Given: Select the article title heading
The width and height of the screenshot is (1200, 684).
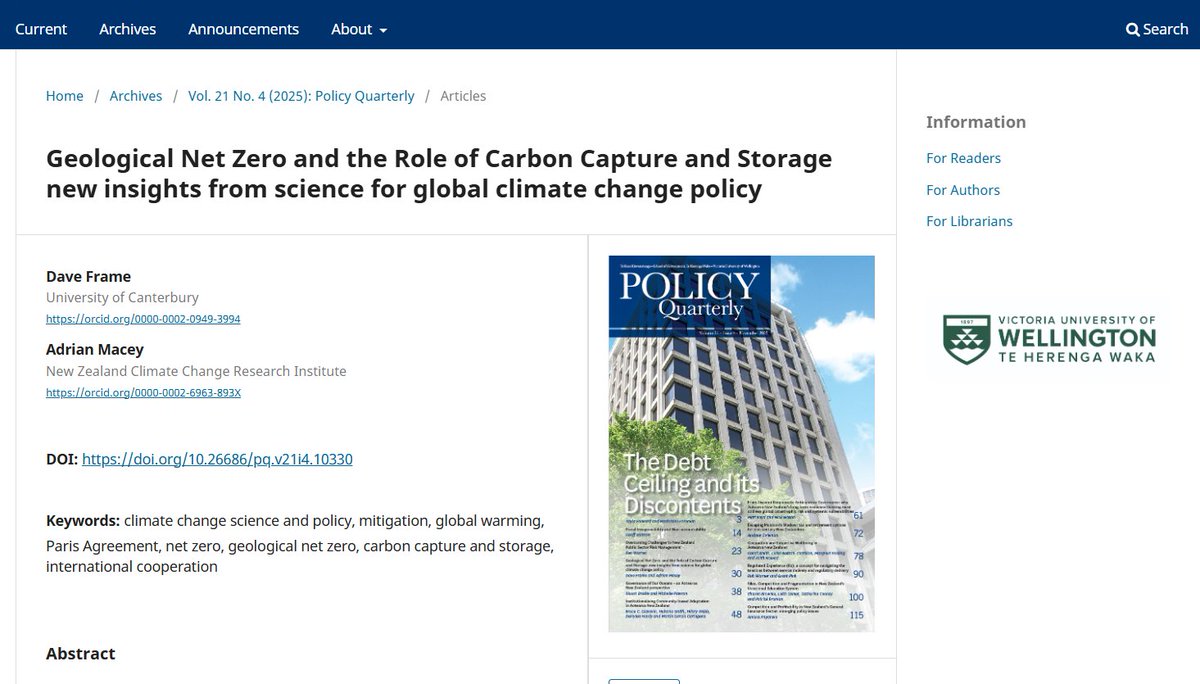Looking at the screenshot, I should [x=439, y=173].
